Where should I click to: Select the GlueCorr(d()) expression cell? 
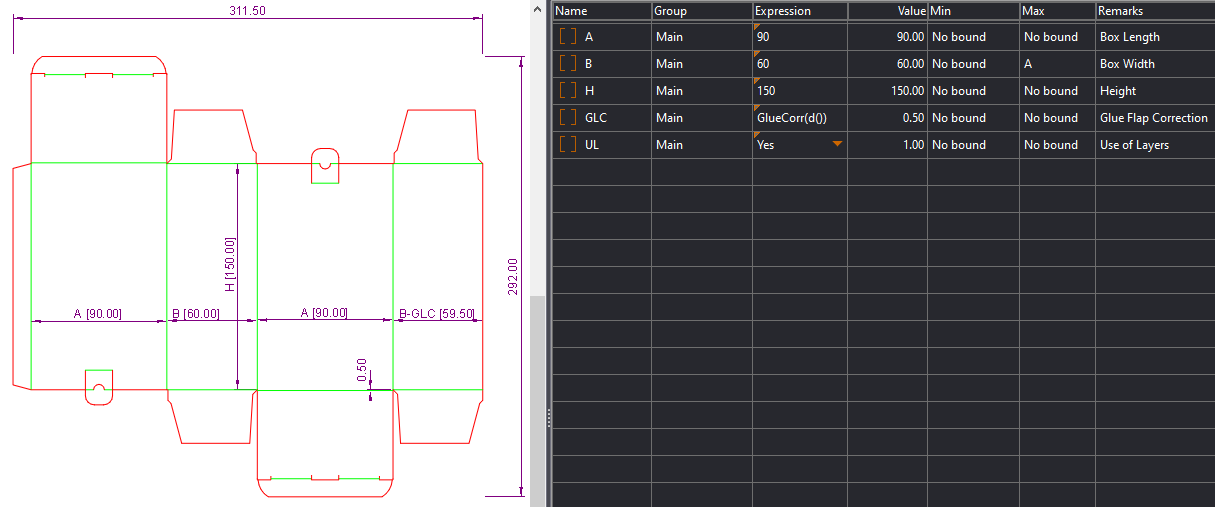pyautogui.click(x=799, y=118)
